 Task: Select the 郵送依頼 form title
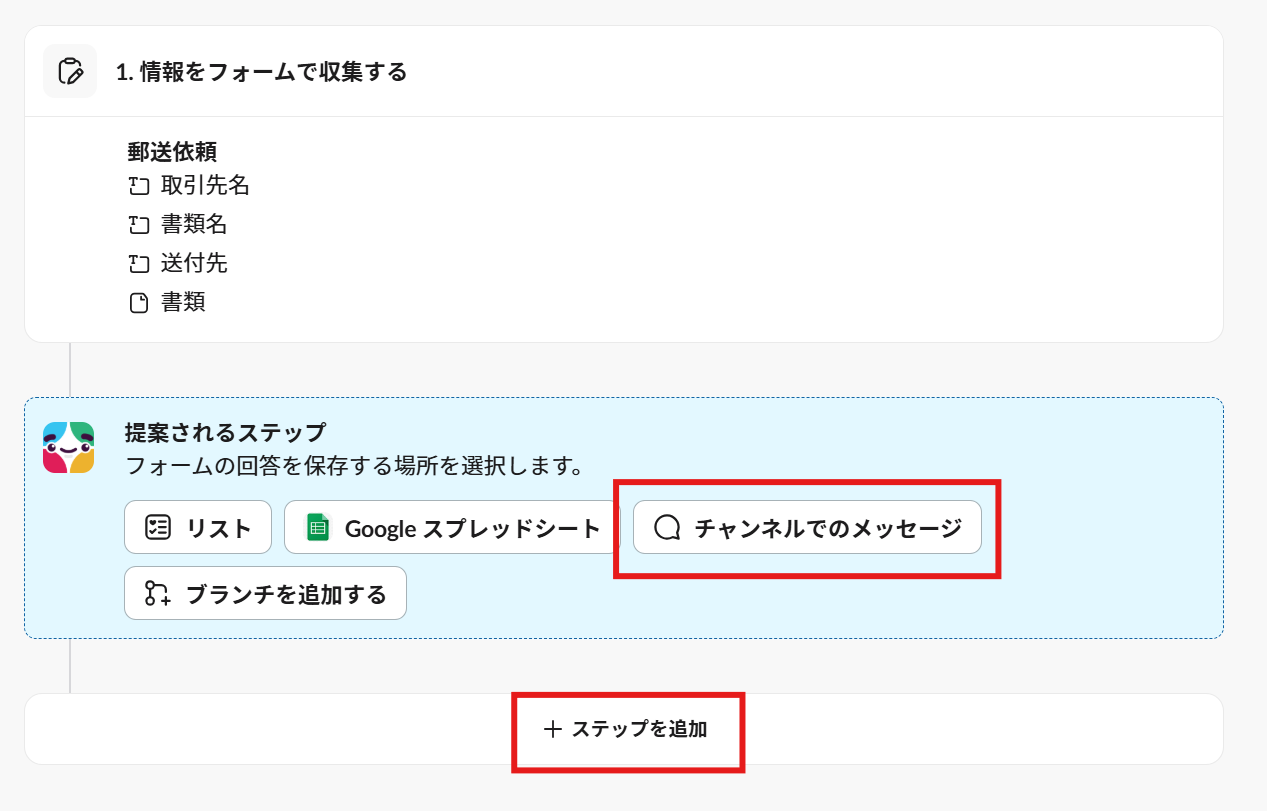click(x=172, y=152)
